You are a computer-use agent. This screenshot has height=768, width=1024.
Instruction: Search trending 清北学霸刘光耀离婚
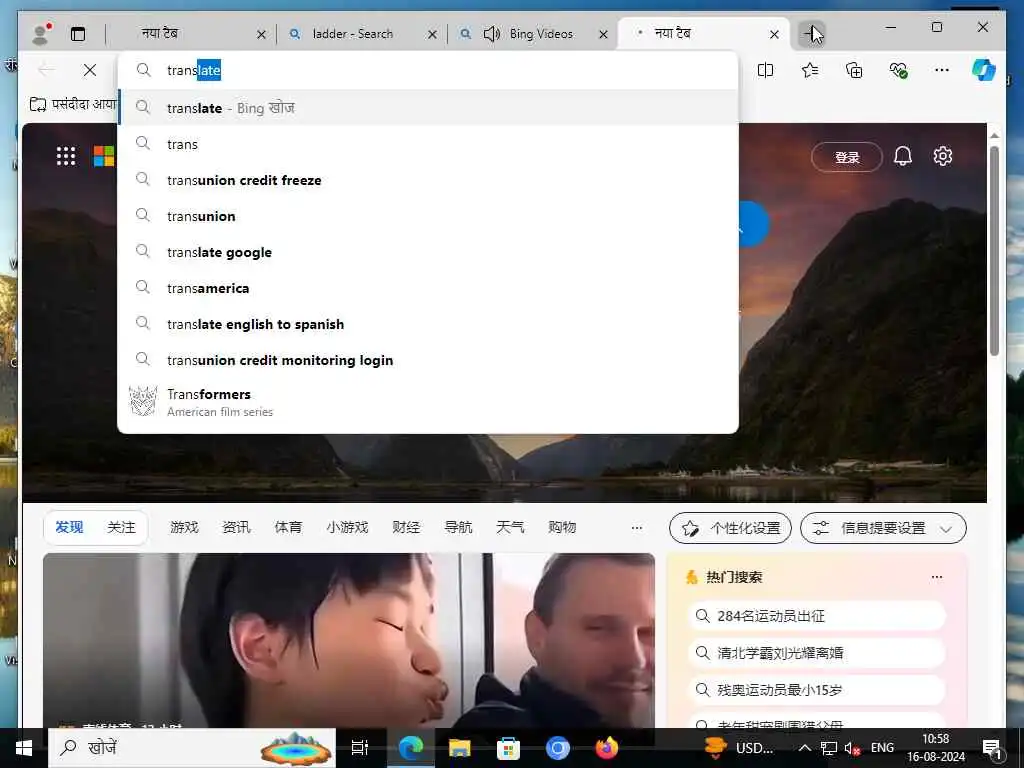817,652
